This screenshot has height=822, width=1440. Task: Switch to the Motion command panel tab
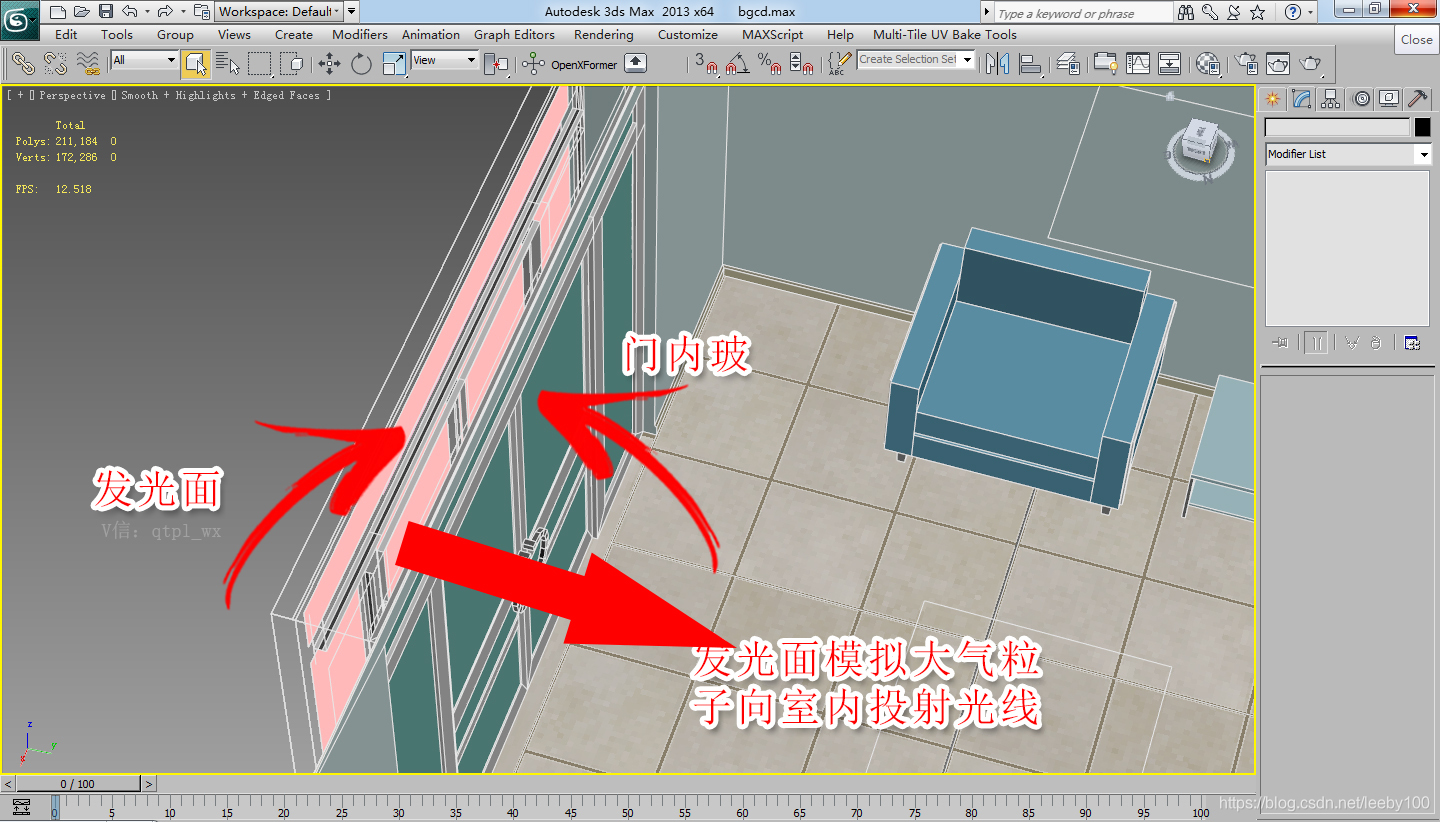point(1360,98)
